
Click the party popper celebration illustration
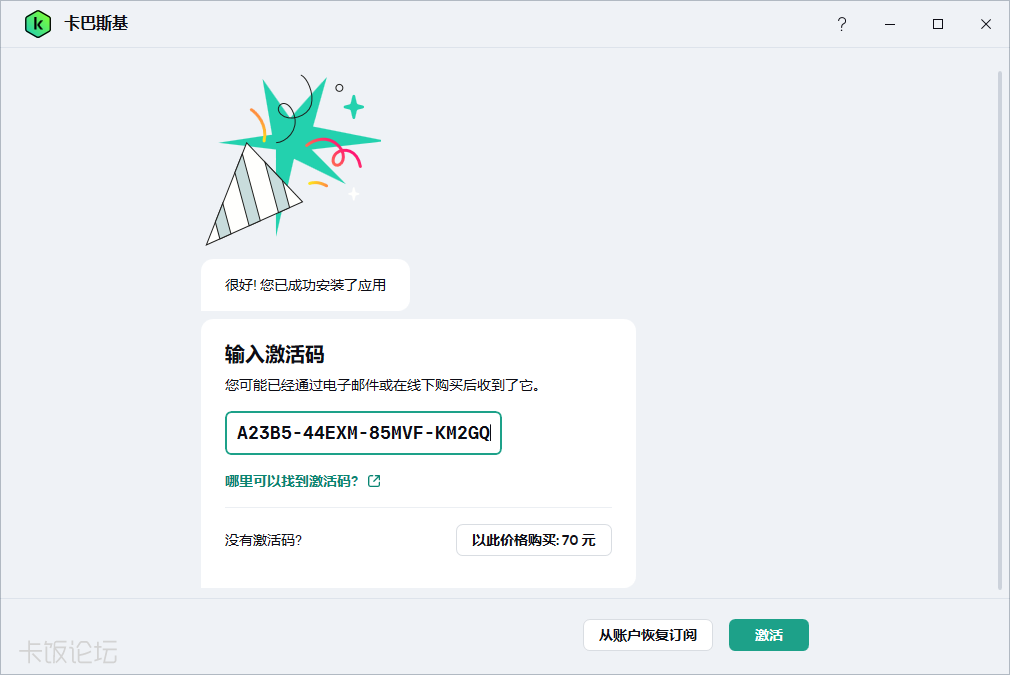293,160
